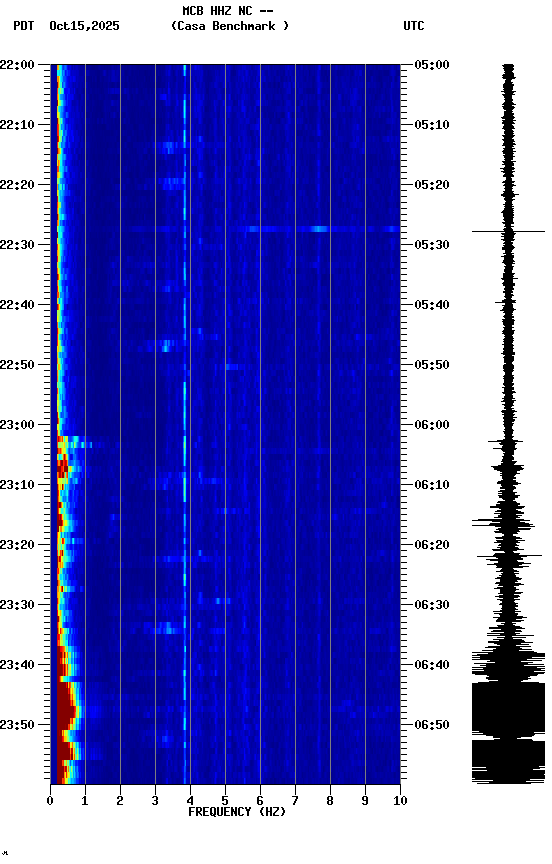Click the FREQUENCY (HZ) axis label
Viewport: 552px width, 864px height.
pyautogui.click(x=237, y=813)
